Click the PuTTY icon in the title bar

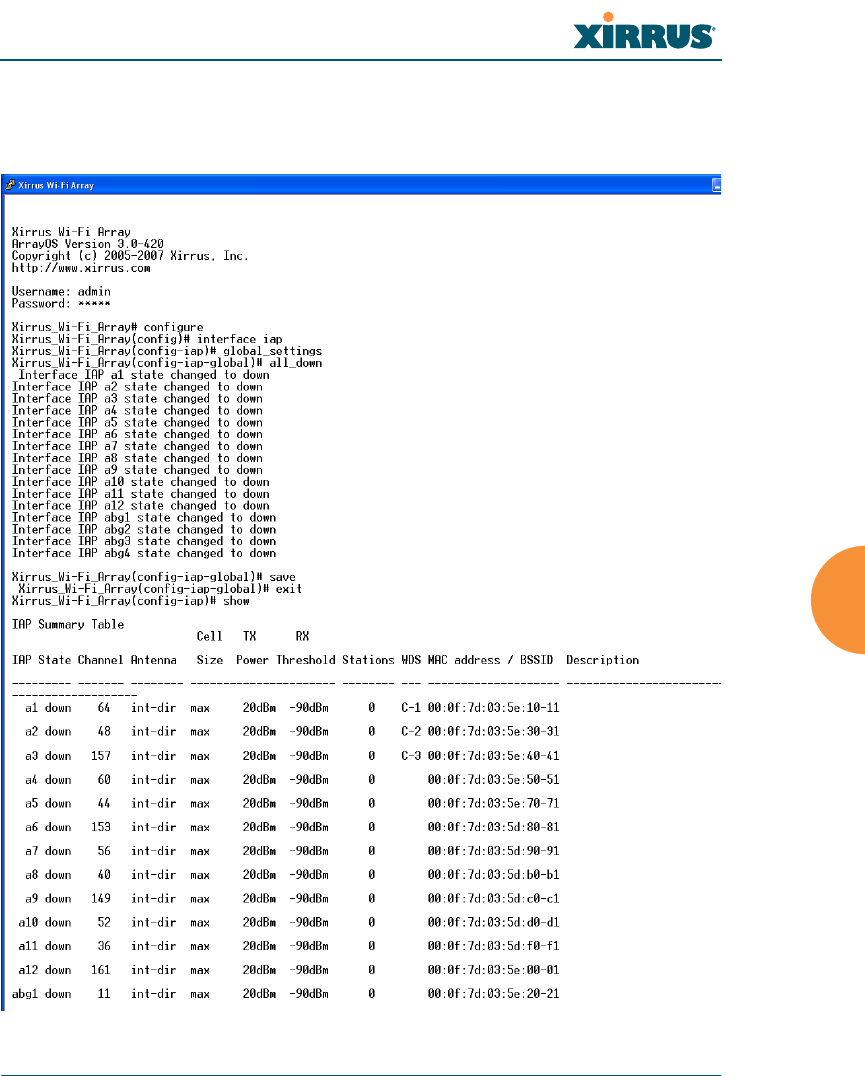(10, 185)
